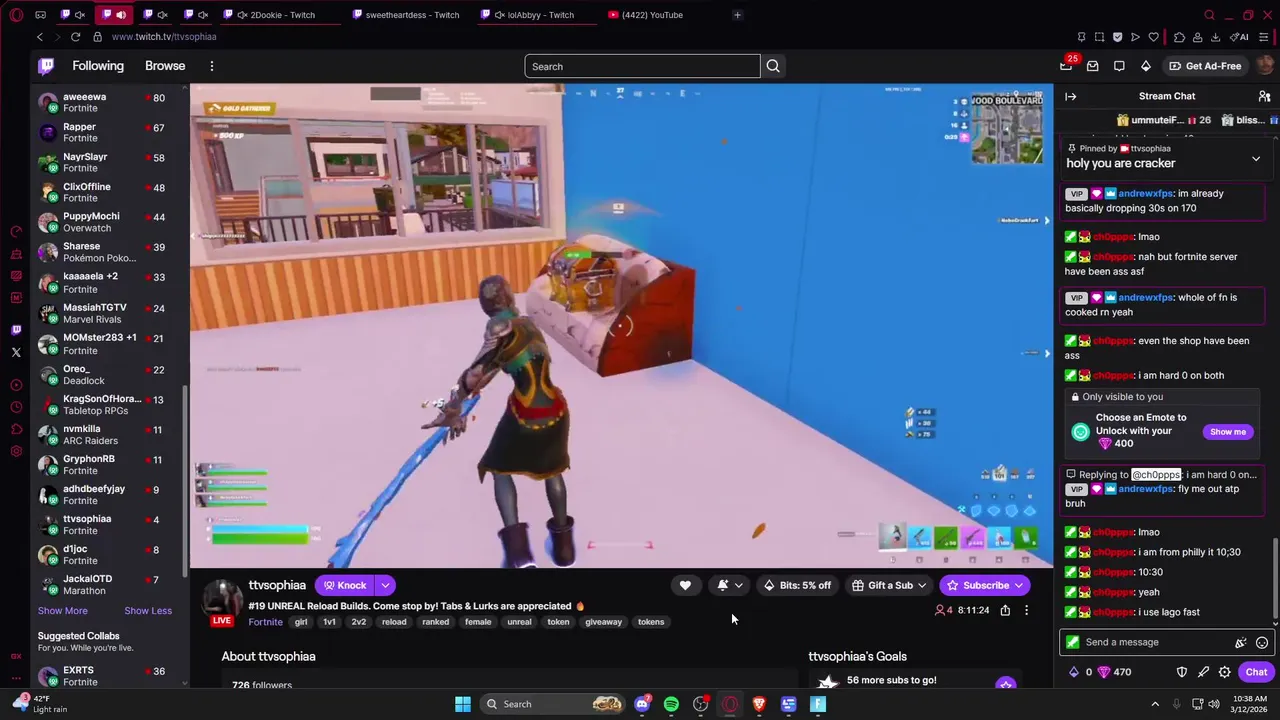Toggle notification bell dropdown for ttvsophiaa

730,585
